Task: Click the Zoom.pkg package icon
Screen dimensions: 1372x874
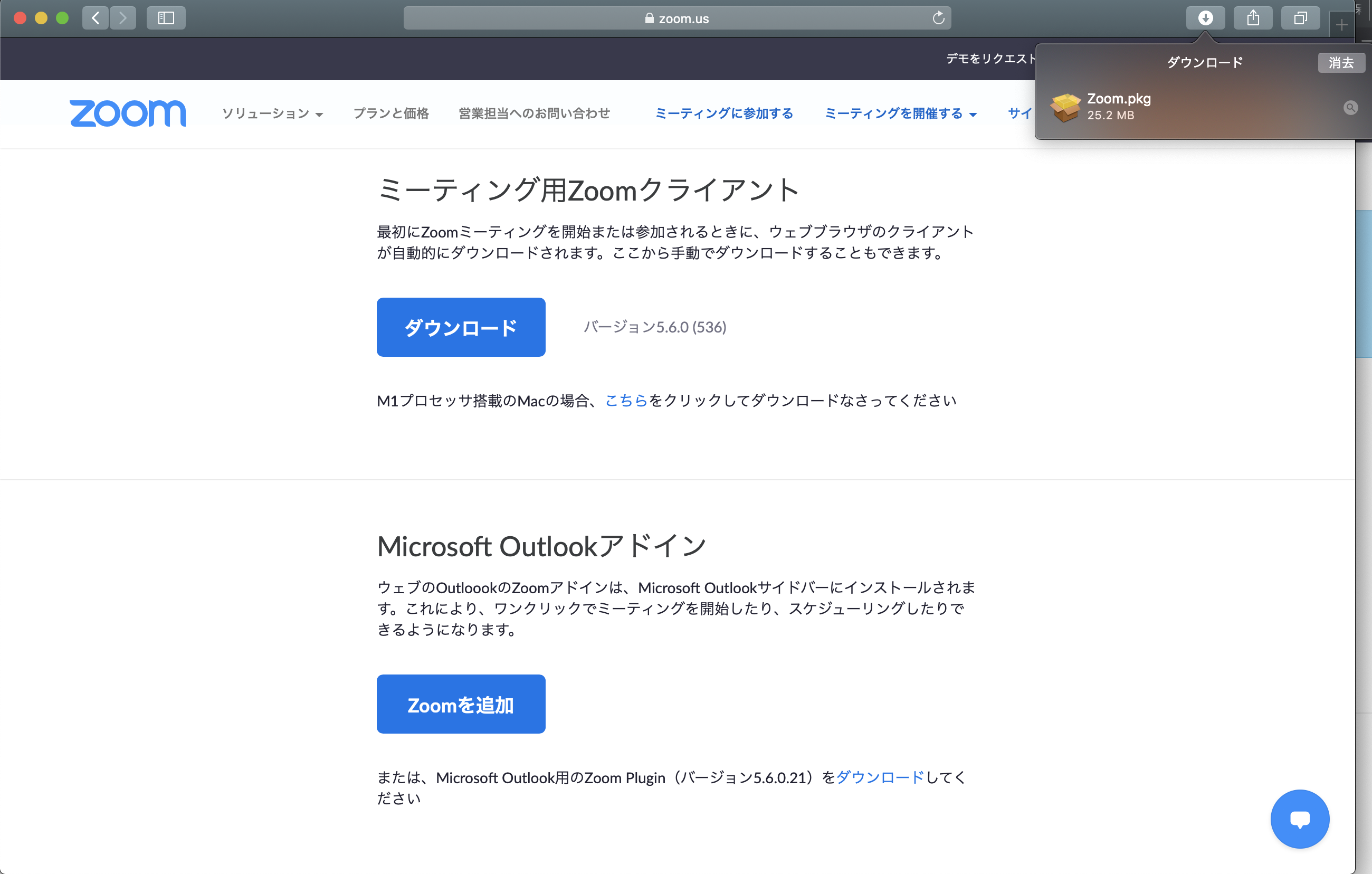Action: coord(1065,107)
